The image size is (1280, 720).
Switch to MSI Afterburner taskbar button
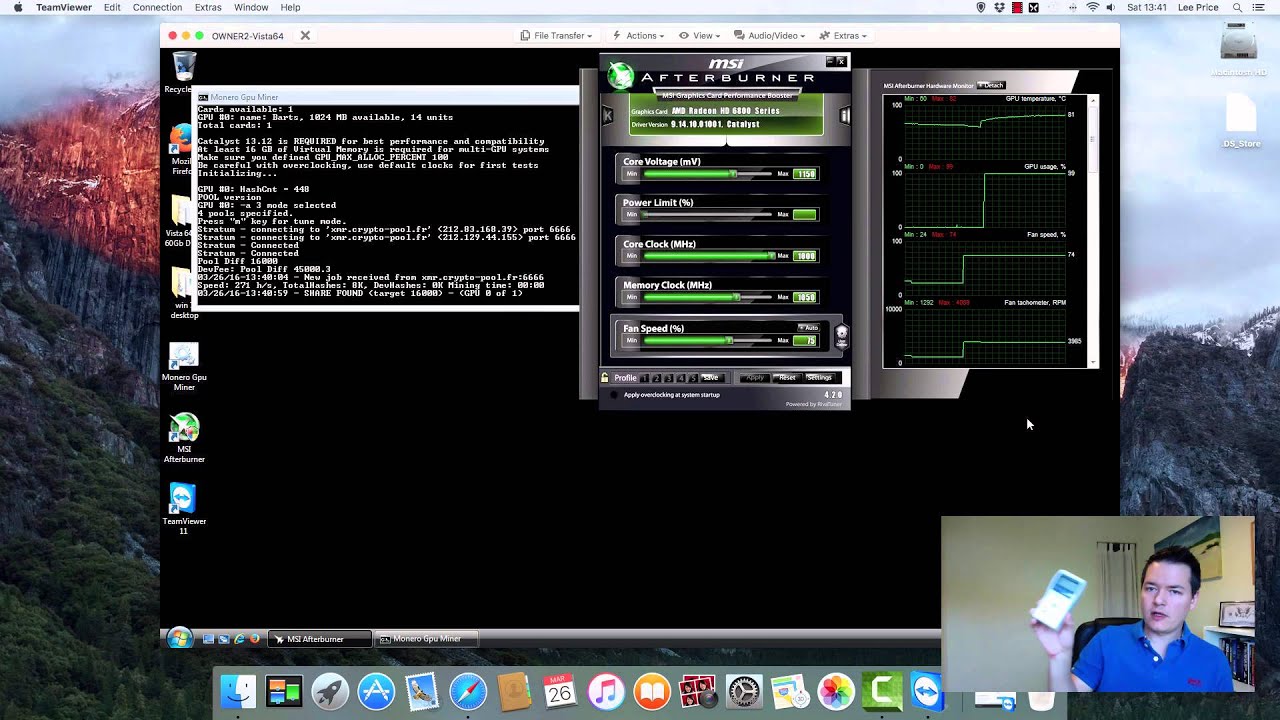click(x=320, y=639)
